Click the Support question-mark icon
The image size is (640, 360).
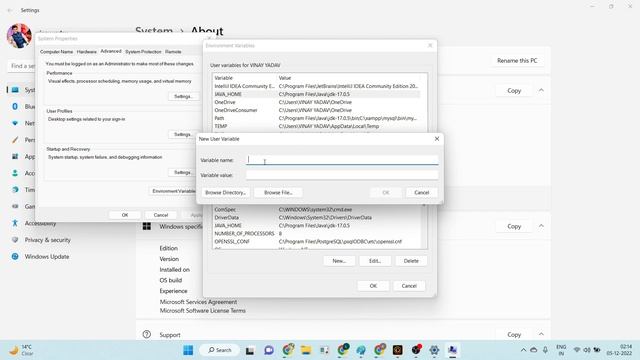[x=147, y=335]
